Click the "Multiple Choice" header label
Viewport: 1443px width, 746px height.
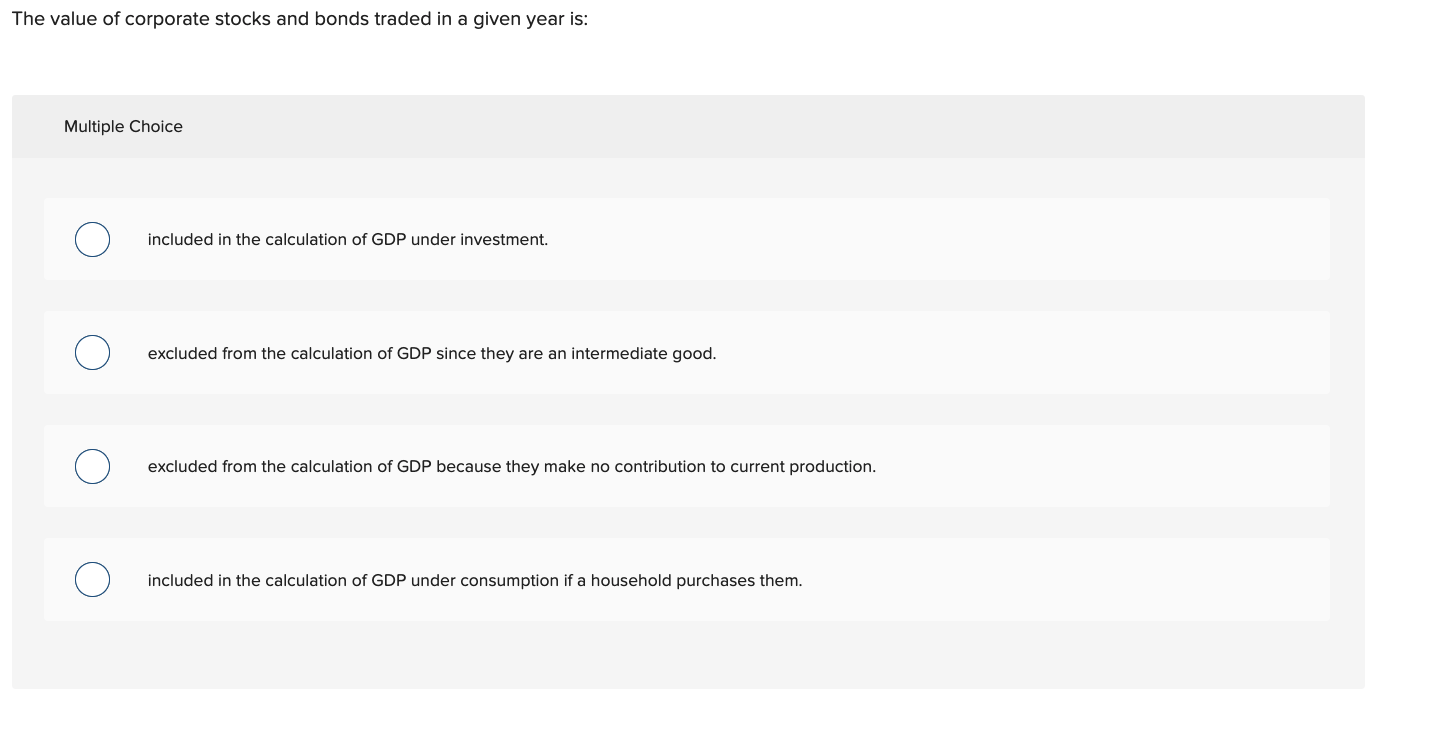pos(123,126)
